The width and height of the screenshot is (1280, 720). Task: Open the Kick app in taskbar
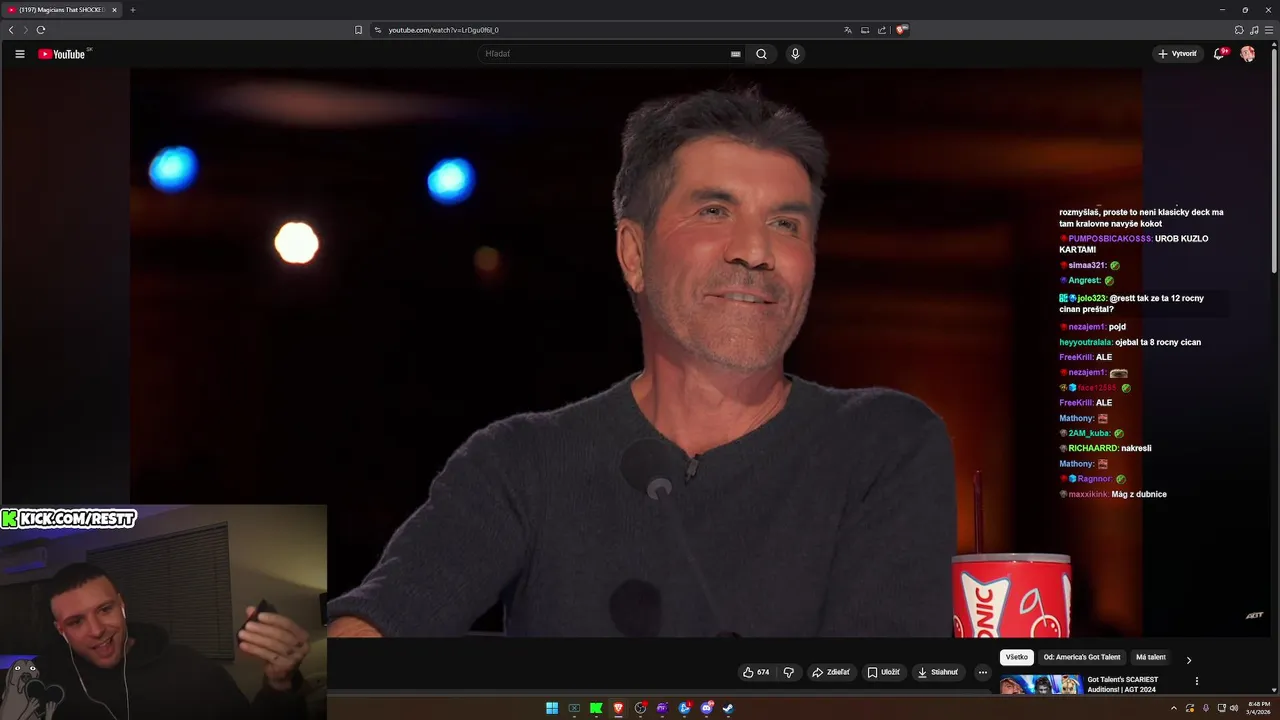(x=596, y=708)
